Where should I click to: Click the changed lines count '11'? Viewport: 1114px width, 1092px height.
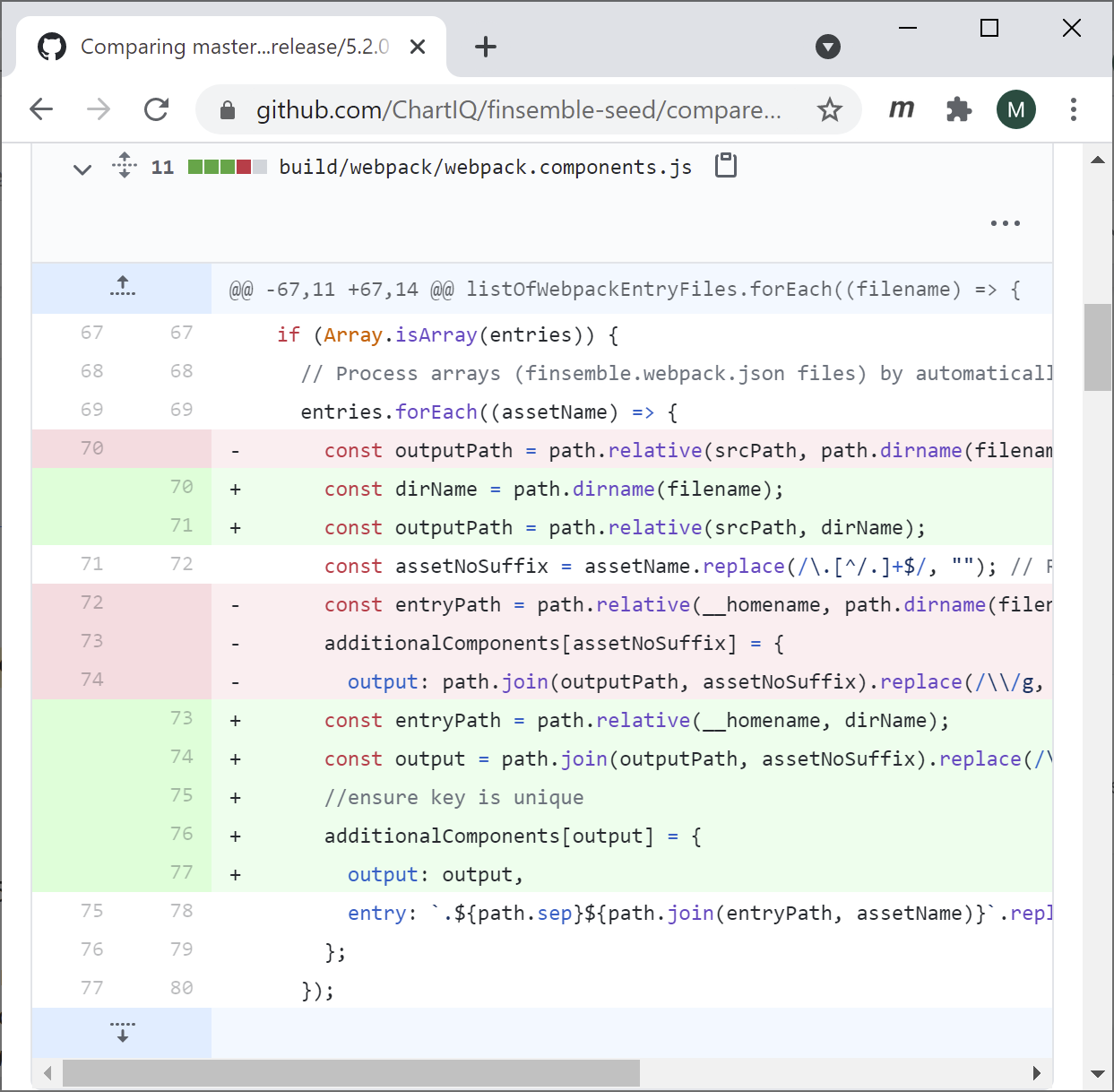(x=162, y=168)
